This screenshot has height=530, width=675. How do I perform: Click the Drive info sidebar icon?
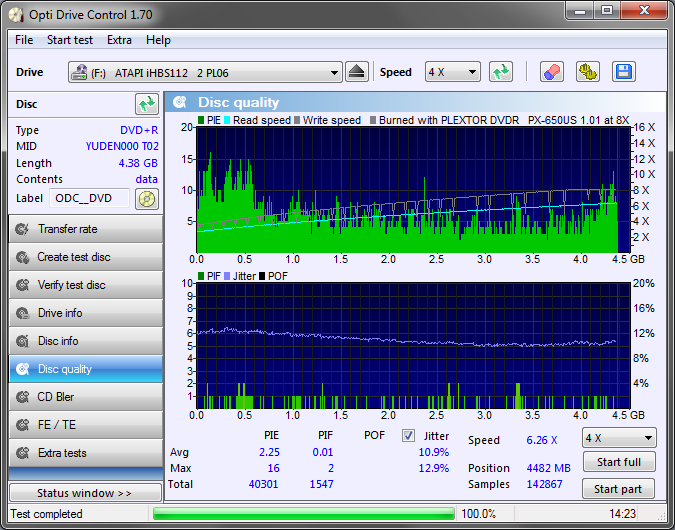(x=22, y=313)
